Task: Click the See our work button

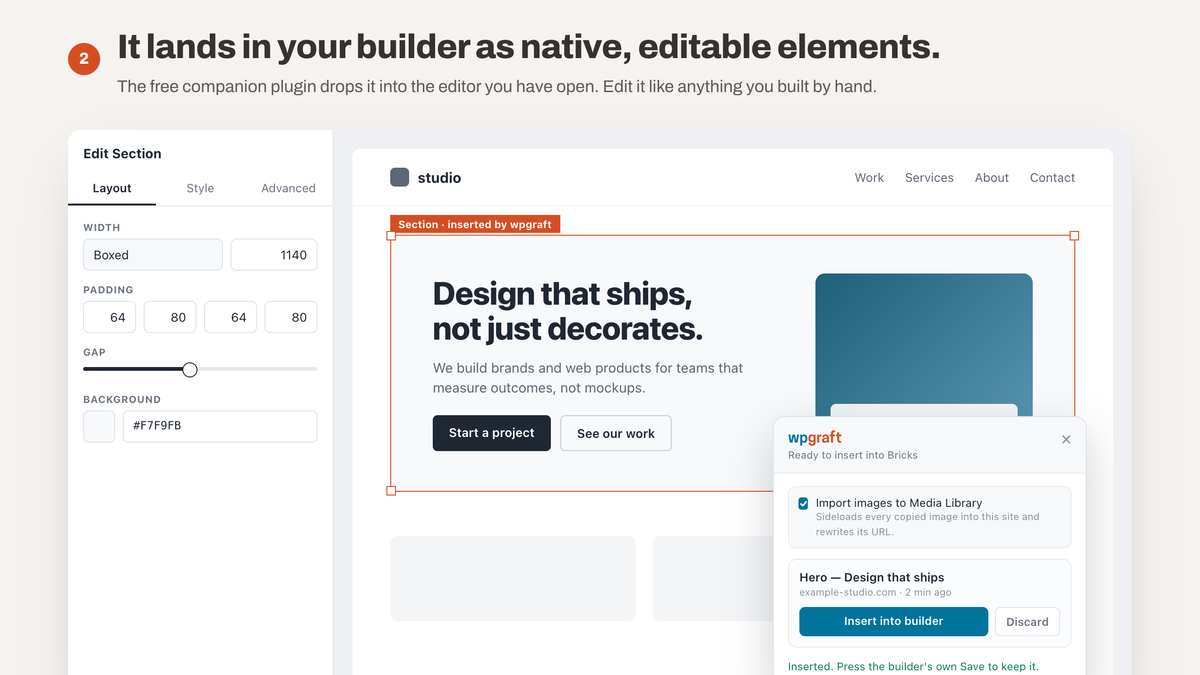Action: 616,433
